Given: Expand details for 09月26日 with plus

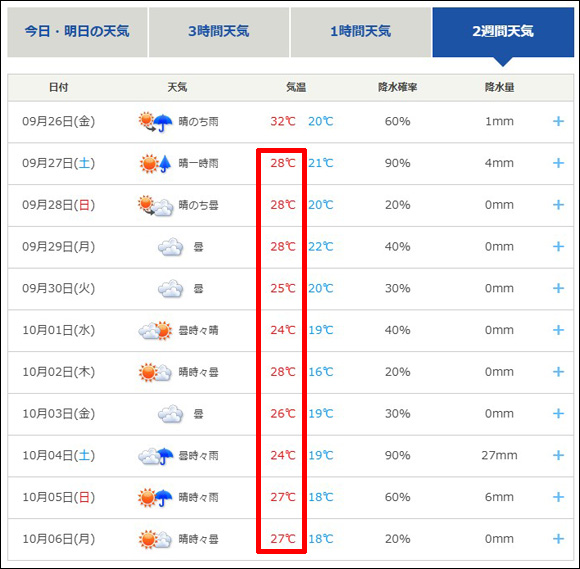Looking at the screenshot, I should 558,121.
